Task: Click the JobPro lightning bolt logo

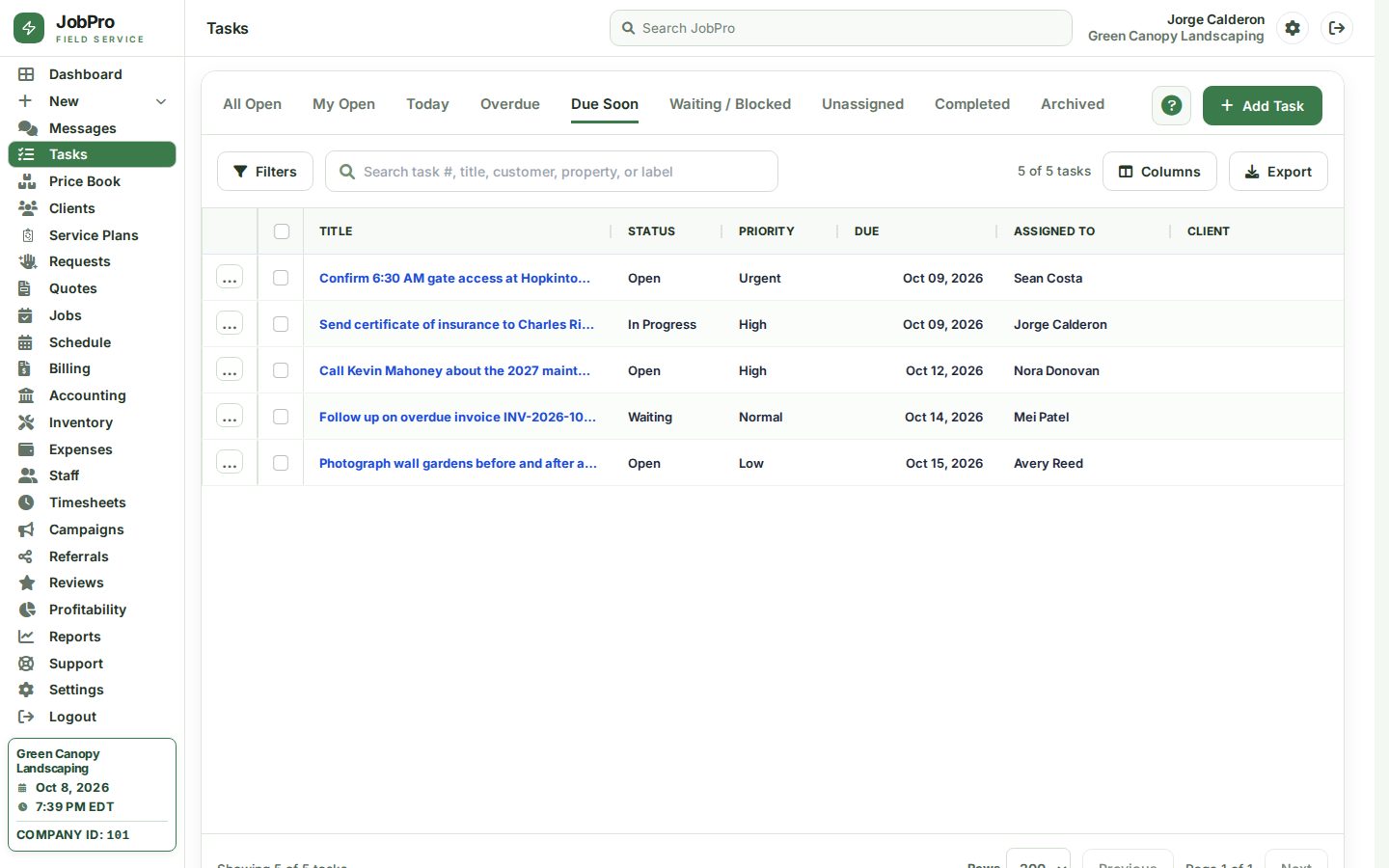Action: (x=29, y=28)
